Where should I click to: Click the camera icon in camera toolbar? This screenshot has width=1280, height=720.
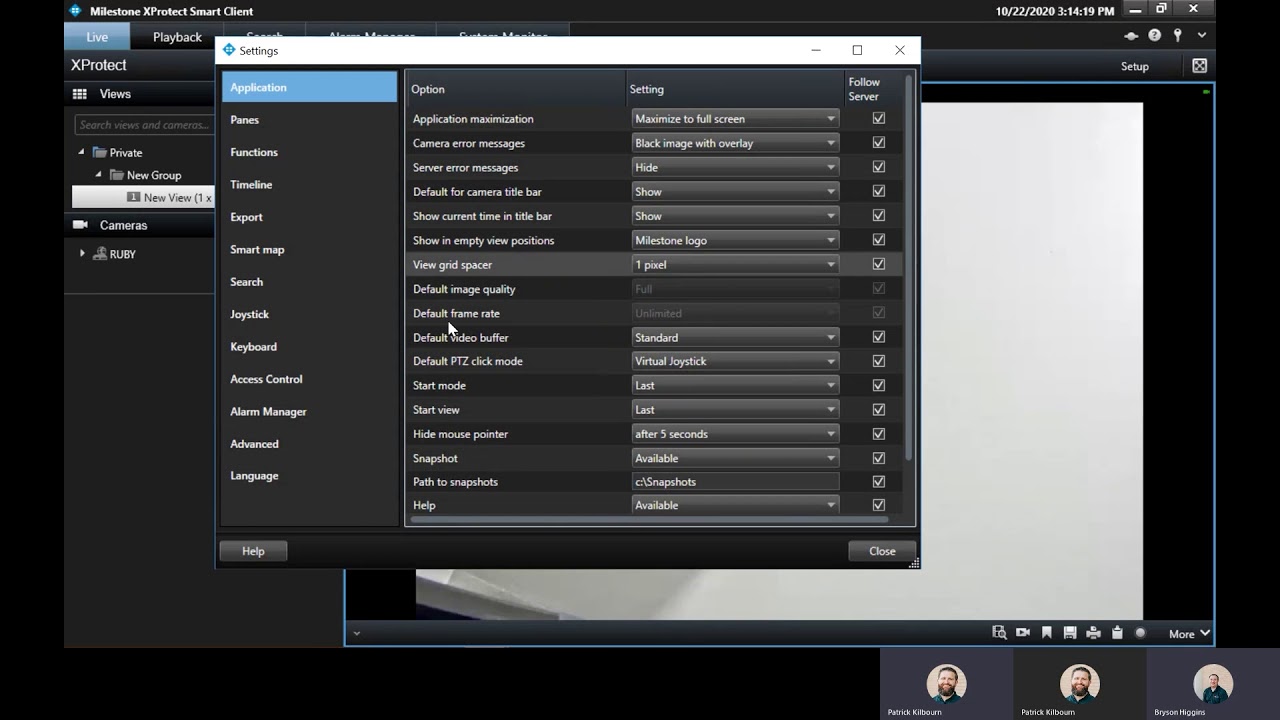[x=1023, y=633]
